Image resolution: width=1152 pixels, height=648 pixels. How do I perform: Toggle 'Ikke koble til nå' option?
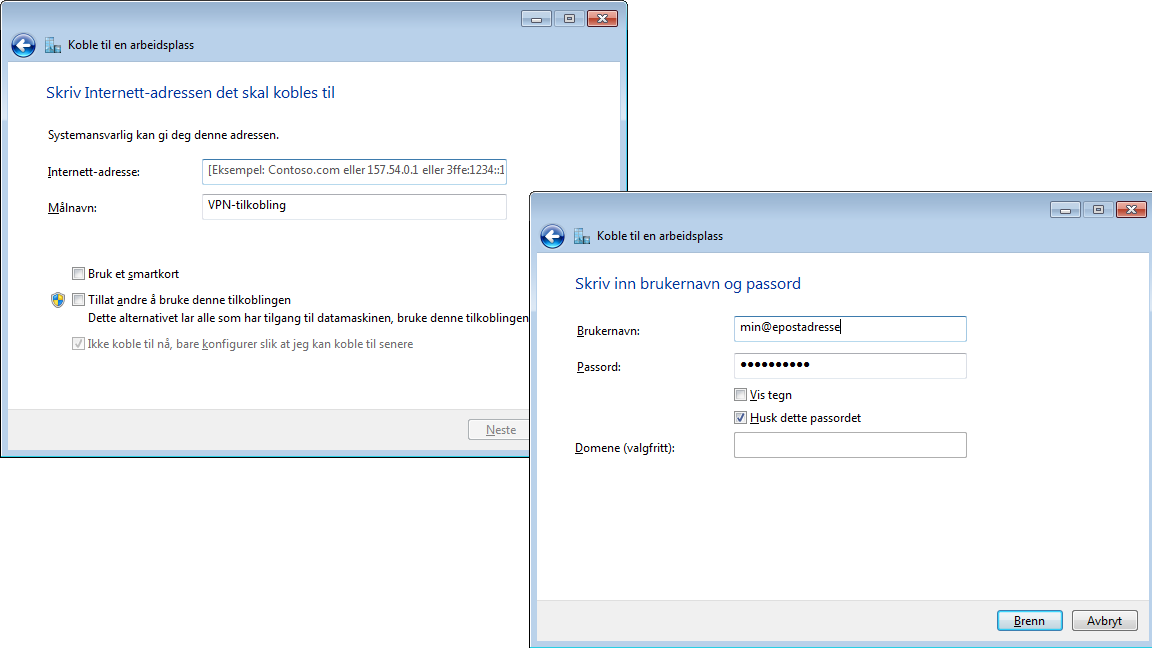78,344
